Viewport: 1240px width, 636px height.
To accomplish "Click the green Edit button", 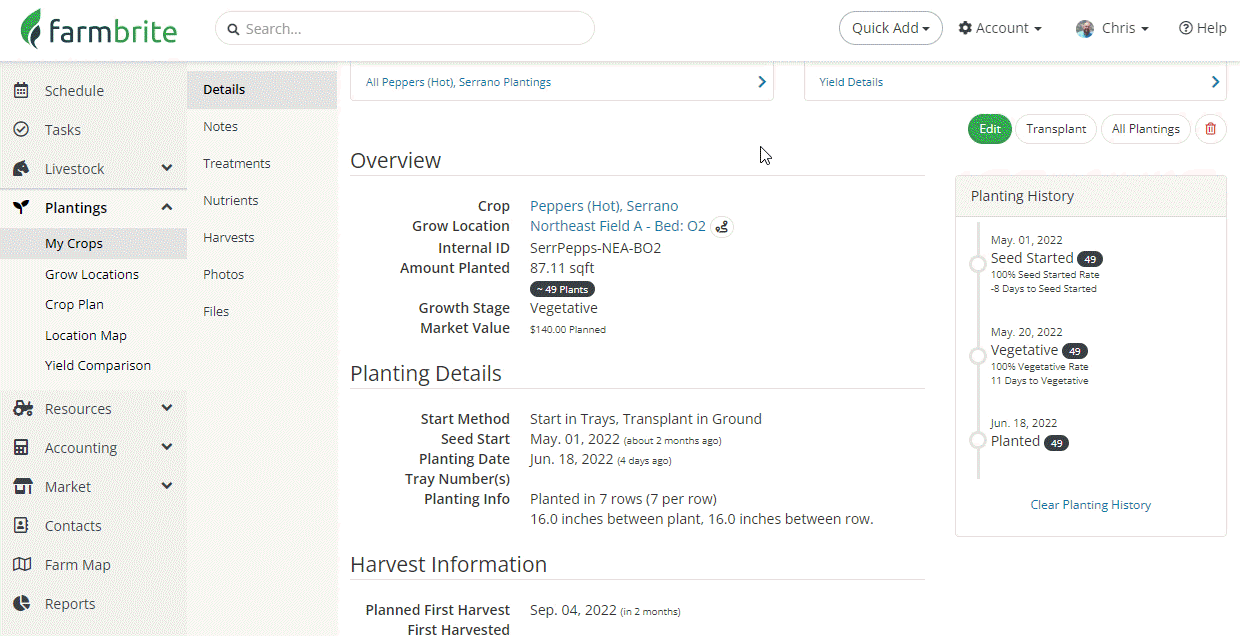I will [x=990, y=129].
